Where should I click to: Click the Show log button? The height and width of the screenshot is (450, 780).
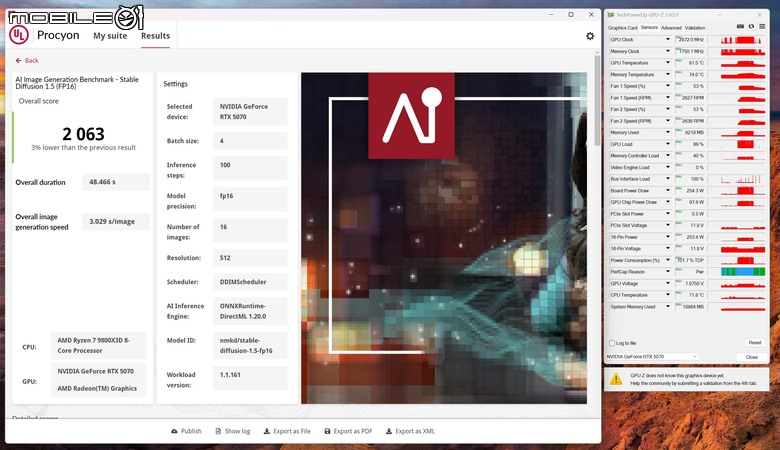point(233,431)
